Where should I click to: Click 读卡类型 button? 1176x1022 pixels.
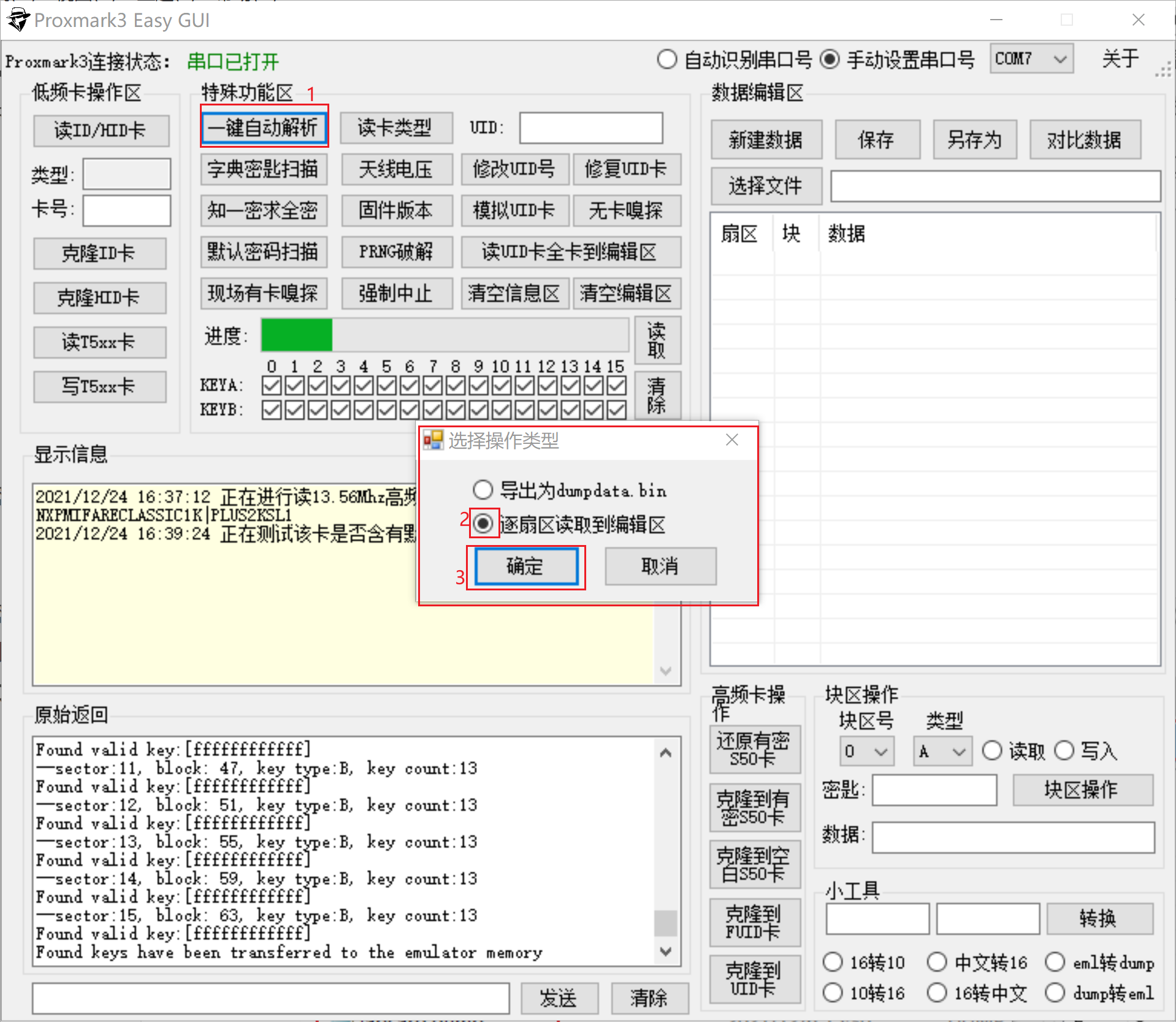point(396,128)
